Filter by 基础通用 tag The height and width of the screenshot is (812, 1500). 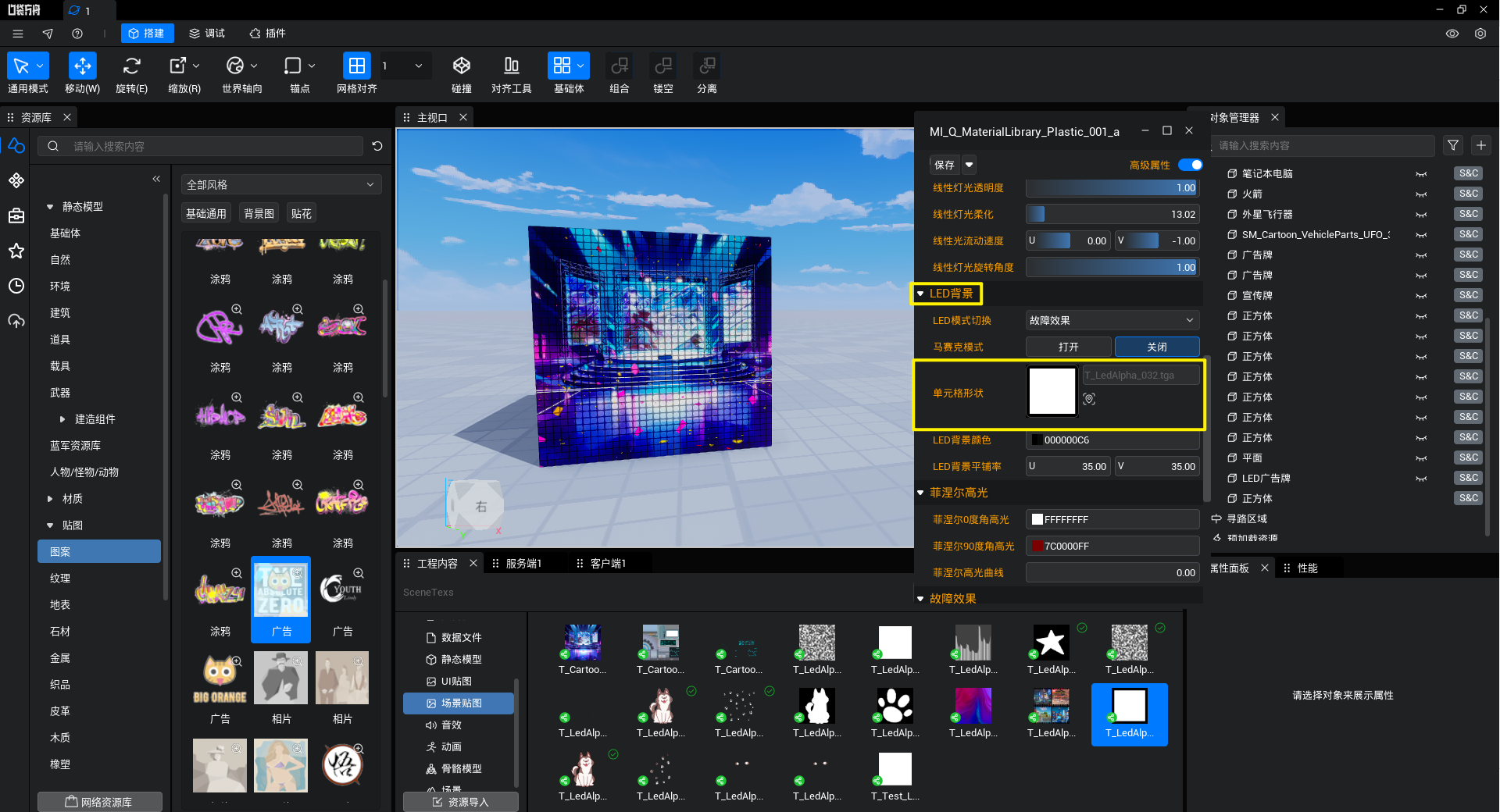pyautogui.click(x=206, y=214)
